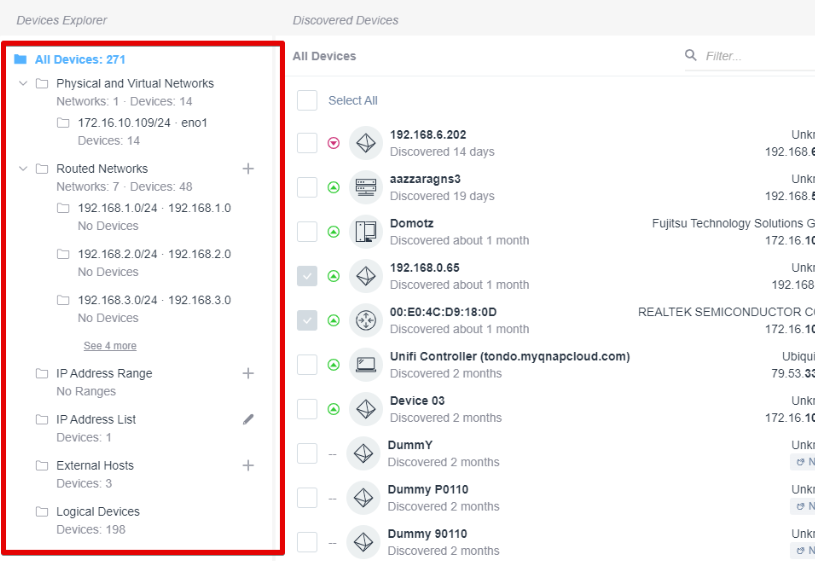The image size is (815, 561).
Task: Select the 172.16.10.109/24 eno1 network
Action: tap(142, 123)
